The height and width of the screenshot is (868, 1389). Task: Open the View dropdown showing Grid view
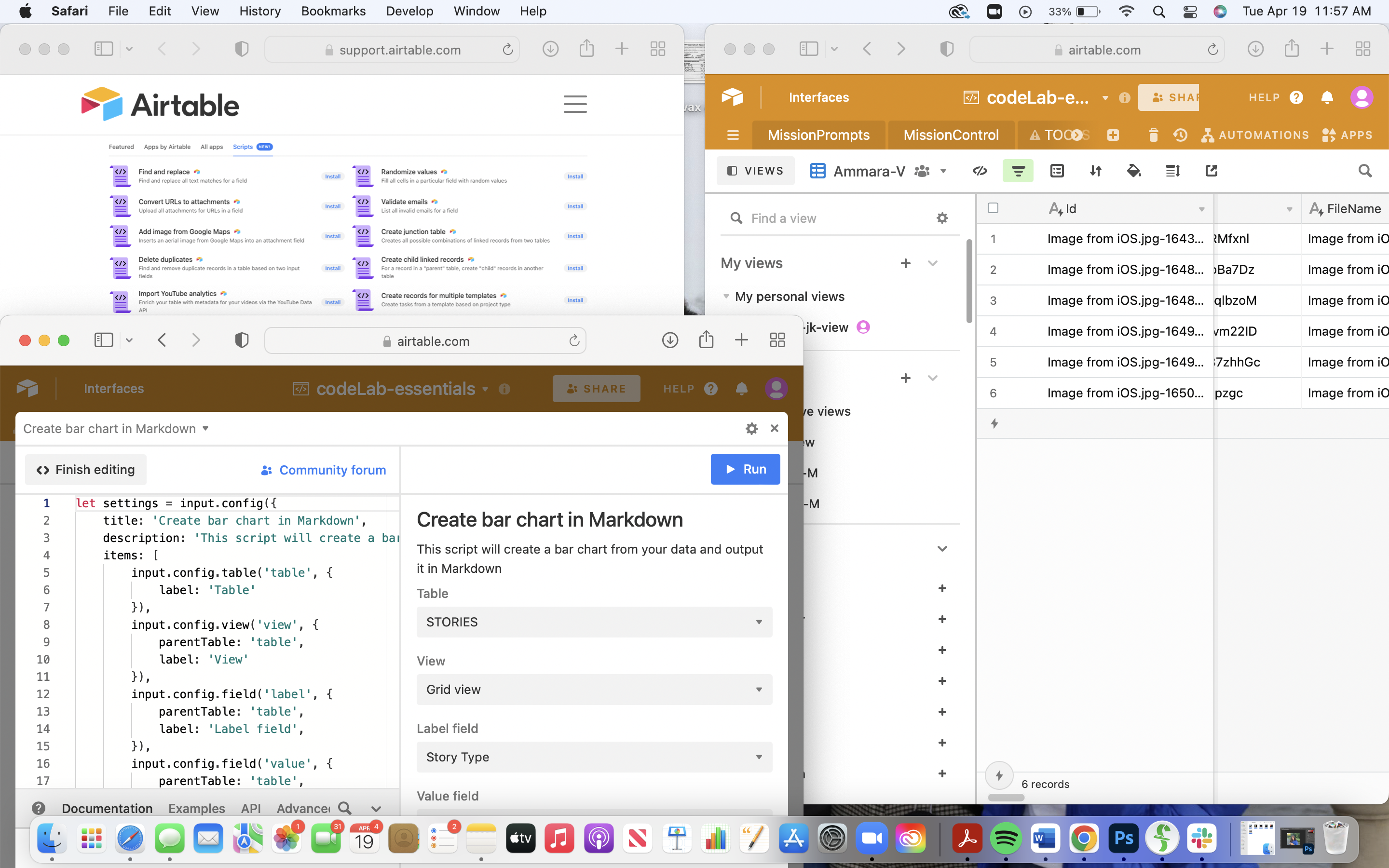click(594, 690)
